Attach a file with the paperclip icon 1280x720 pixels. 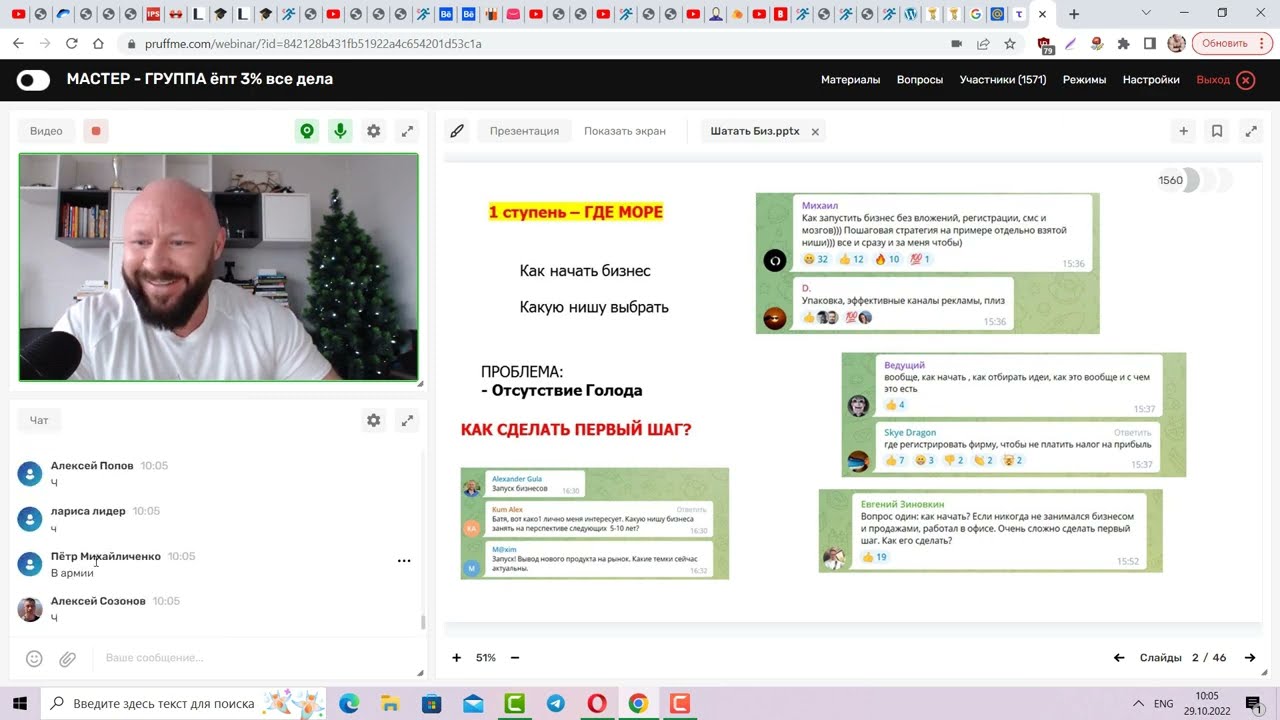pos(67,658)
